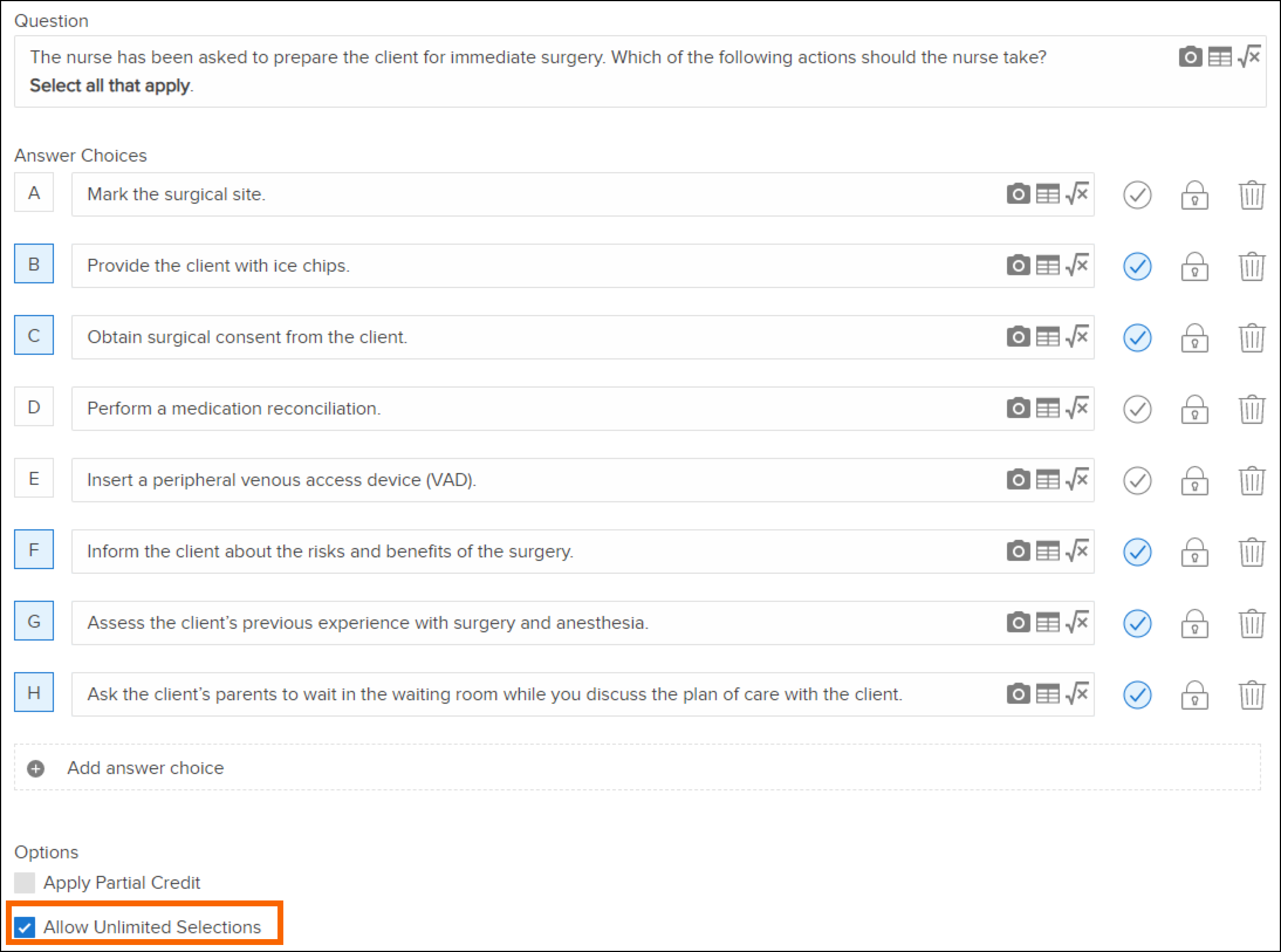Mark answer A as correct
This screenshot has height=952, width=1281.
pyautogui.click(x=1137, y=195)
